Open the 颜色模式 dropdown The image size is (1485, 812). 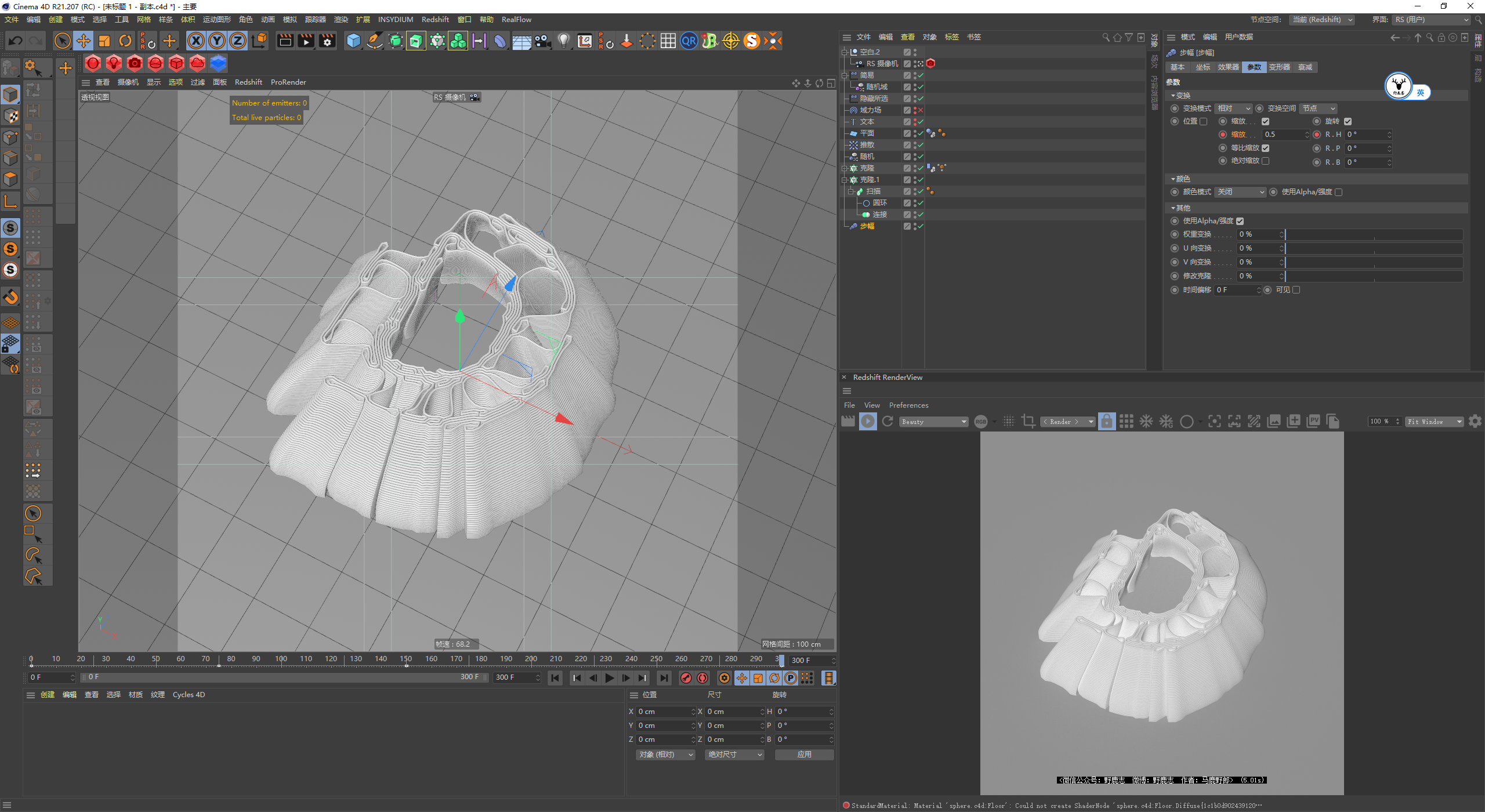1240,192
